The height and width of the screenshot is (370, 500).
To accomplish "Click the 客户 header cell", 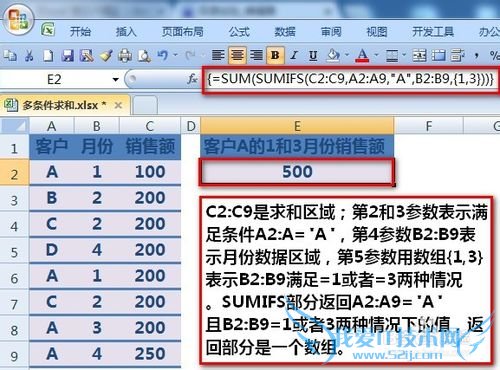I will tap(51, 147).
